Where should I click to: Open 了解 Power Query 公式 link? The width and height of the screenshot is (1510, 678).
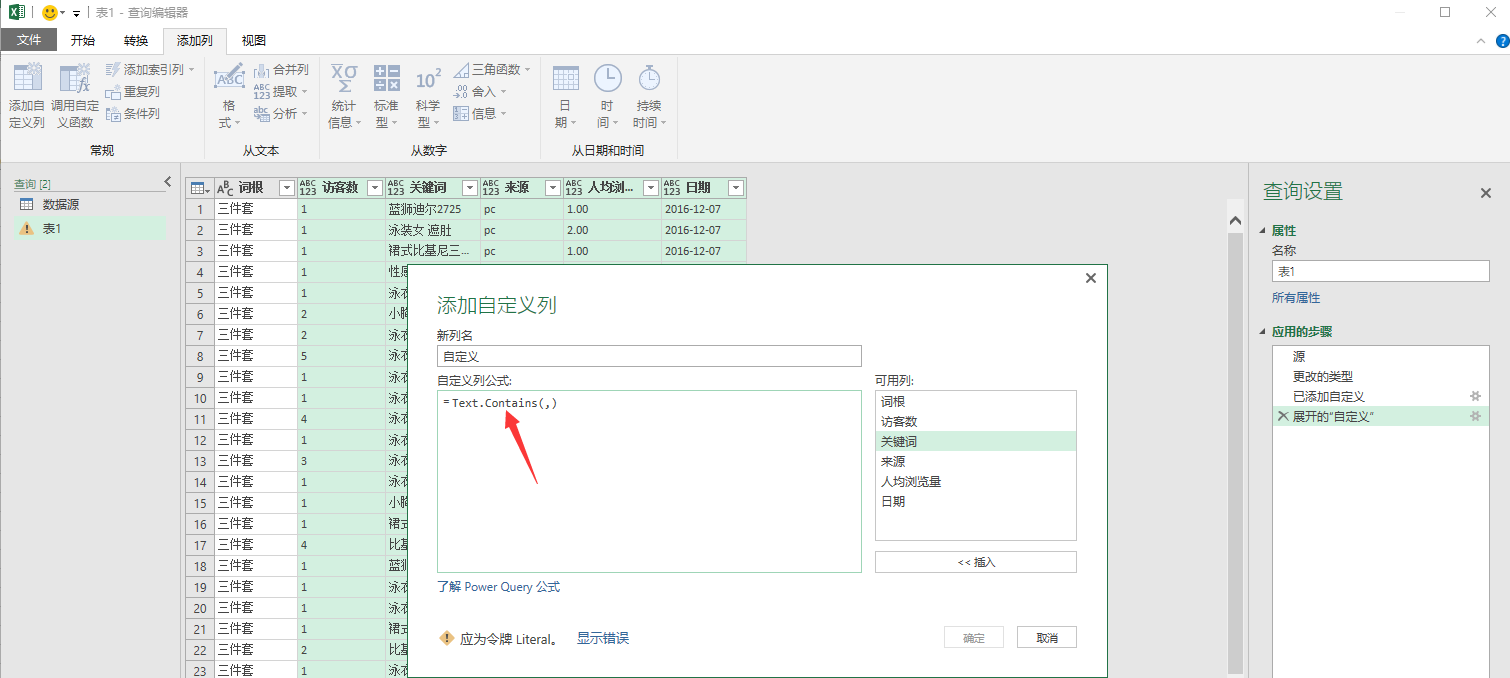499,587
